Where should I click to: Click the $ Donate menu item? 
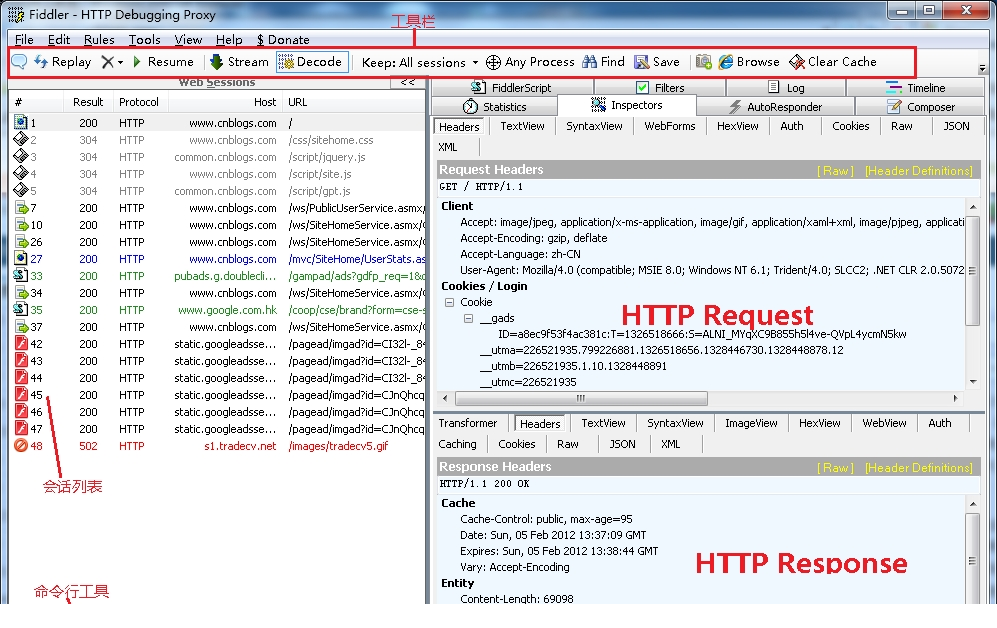283,39
